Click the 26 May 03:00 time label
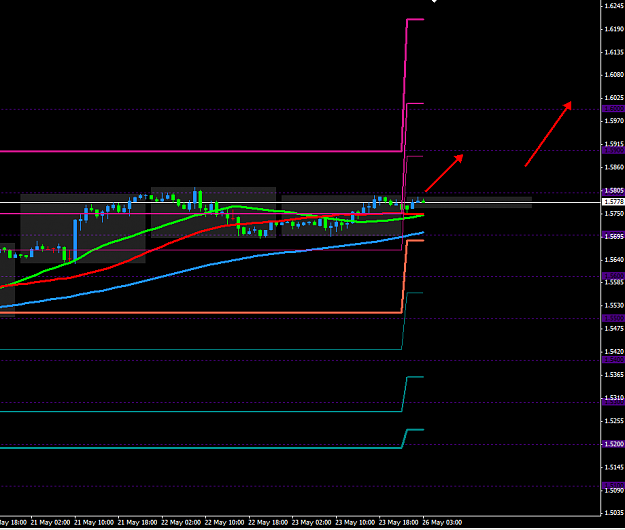625x530 pixels. pyautogui.click(x=442, y=522)
